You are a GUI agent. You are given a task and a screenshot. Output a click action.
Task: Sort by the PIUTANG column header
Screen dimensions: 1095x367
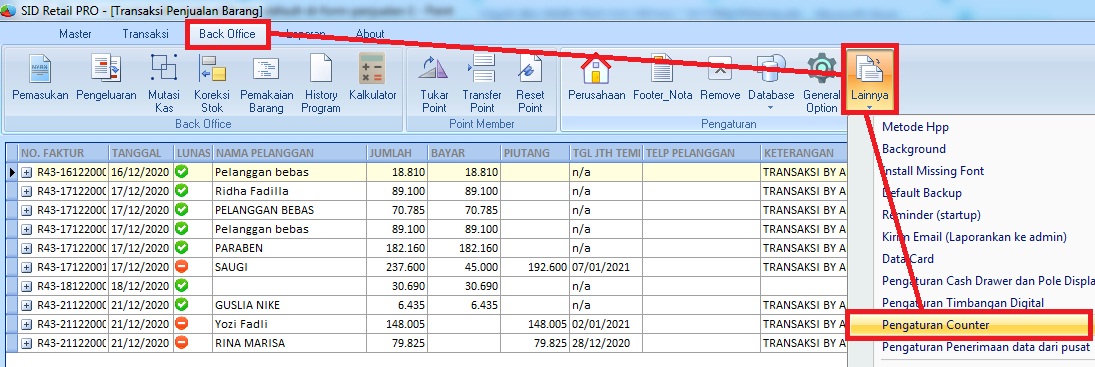click(x=534, y=153)
